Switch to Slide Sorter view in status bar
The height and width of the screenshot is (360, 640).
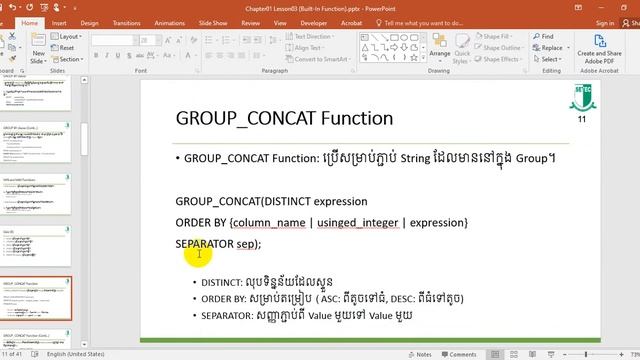(514, 354)
